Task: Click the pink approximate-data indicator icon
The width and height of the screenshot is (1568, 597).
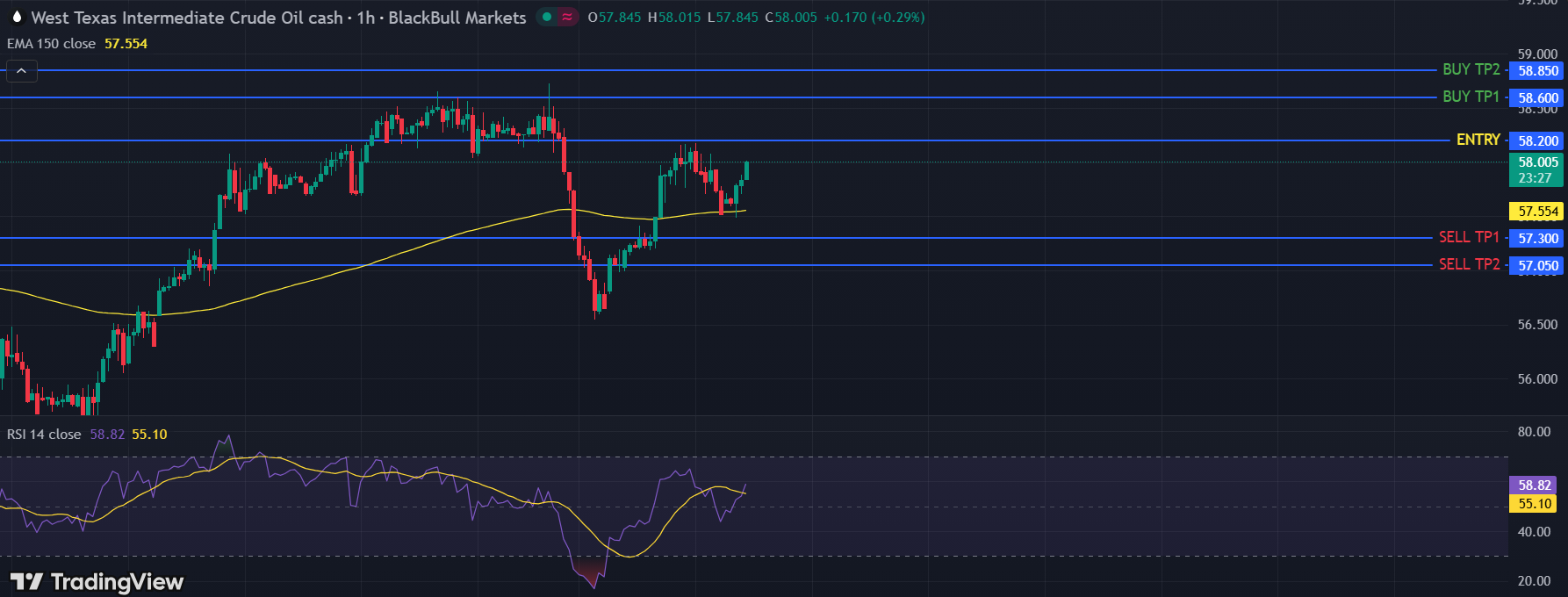Action: (567, 17)
